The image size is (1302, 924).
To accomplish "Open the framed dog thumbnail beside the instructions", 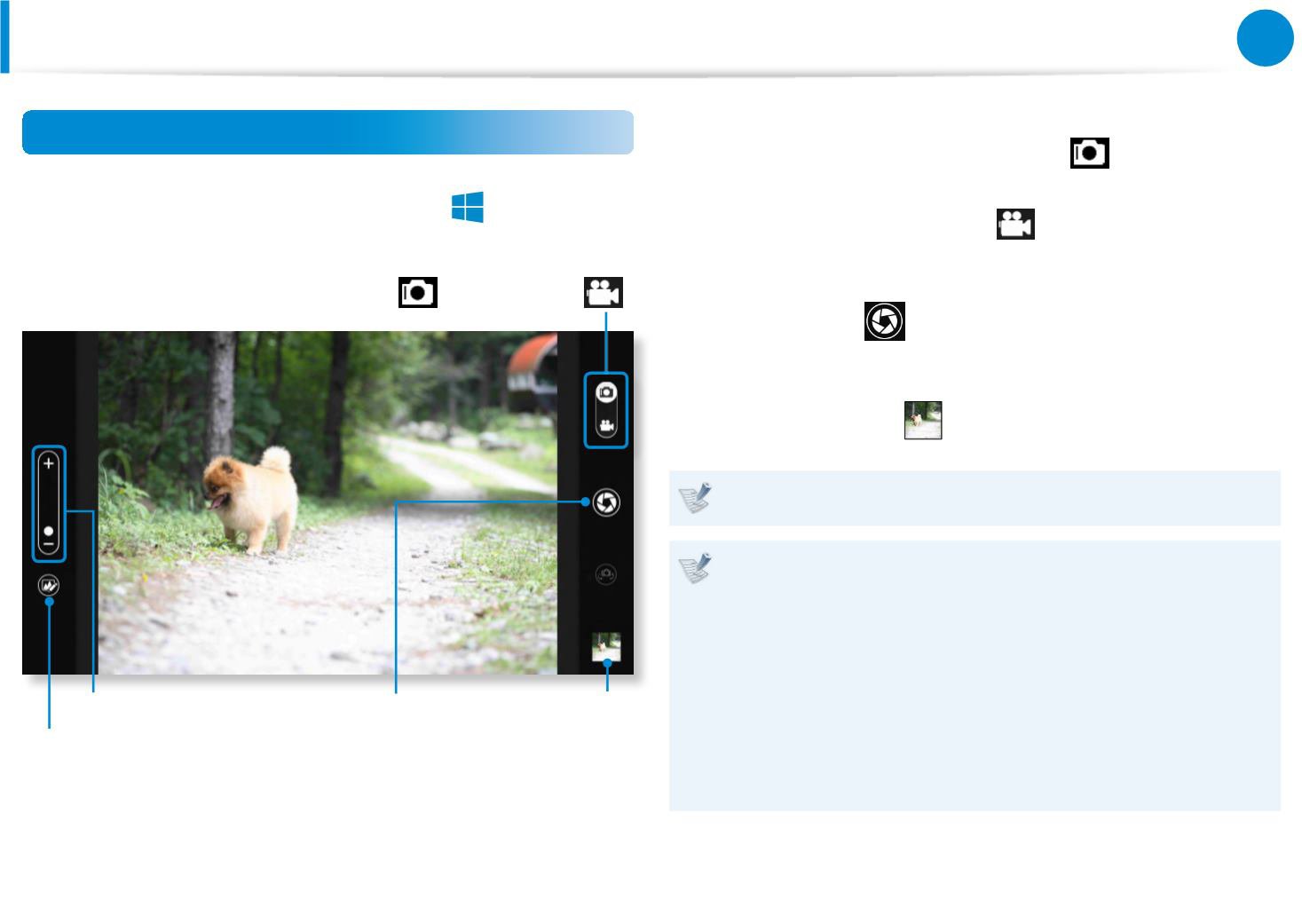I will (x=923, y=421).
